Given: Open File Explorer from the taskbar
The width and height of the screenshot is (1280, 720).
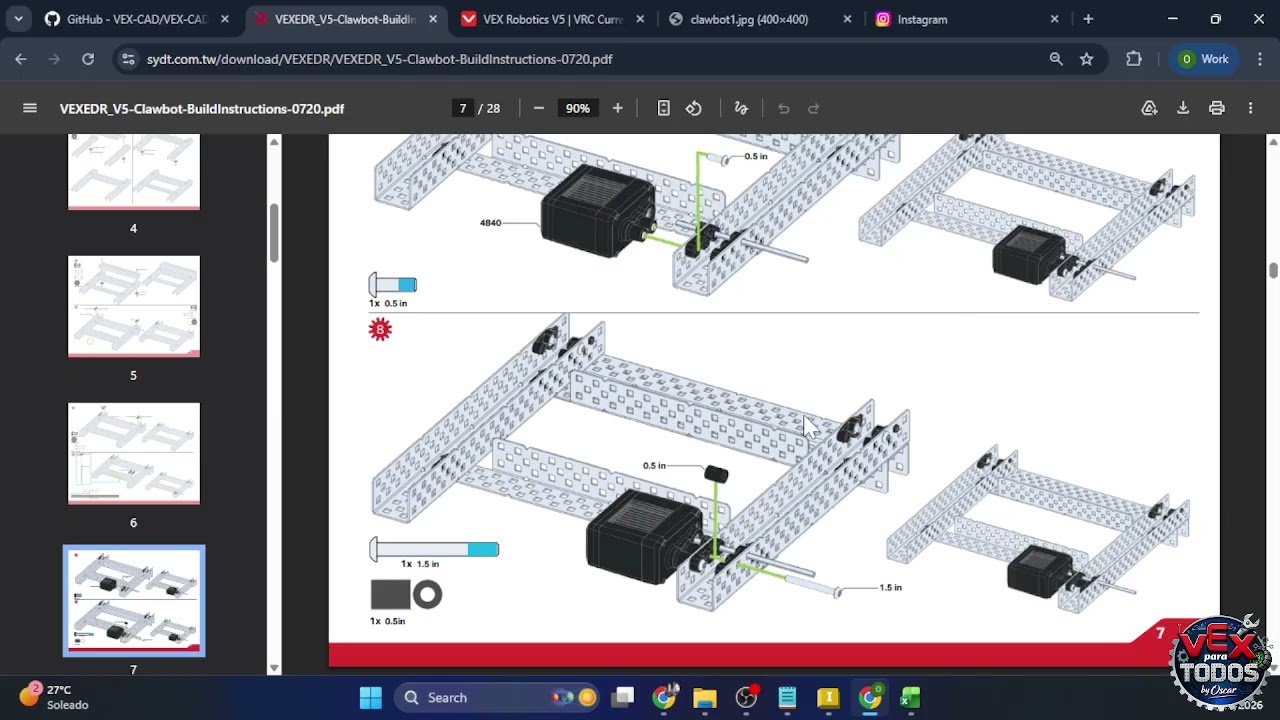Looking at the screenshot, I should (705, 698).
